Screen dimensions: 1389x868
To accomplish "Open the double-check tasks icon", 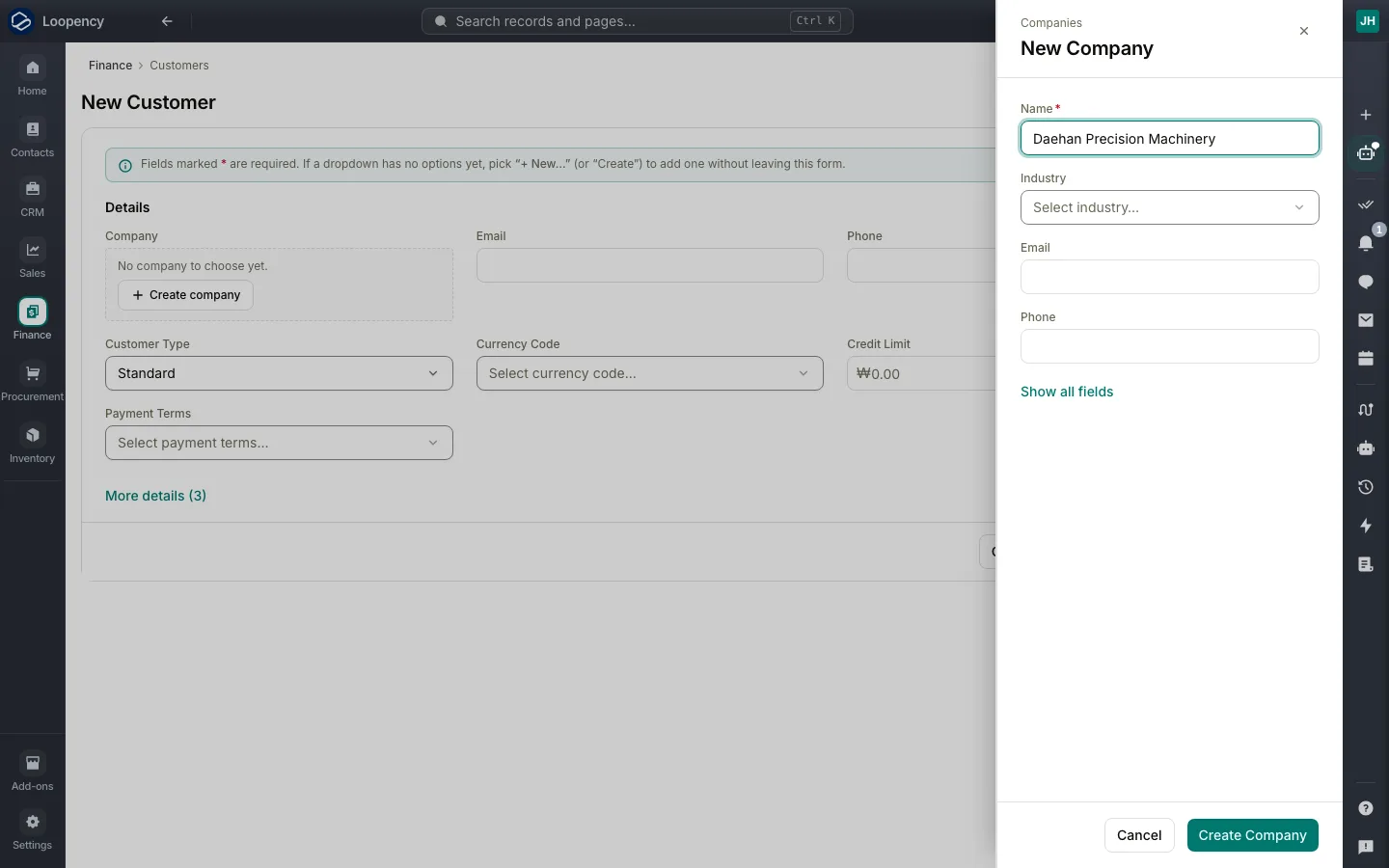I will tap(1366, 204).
